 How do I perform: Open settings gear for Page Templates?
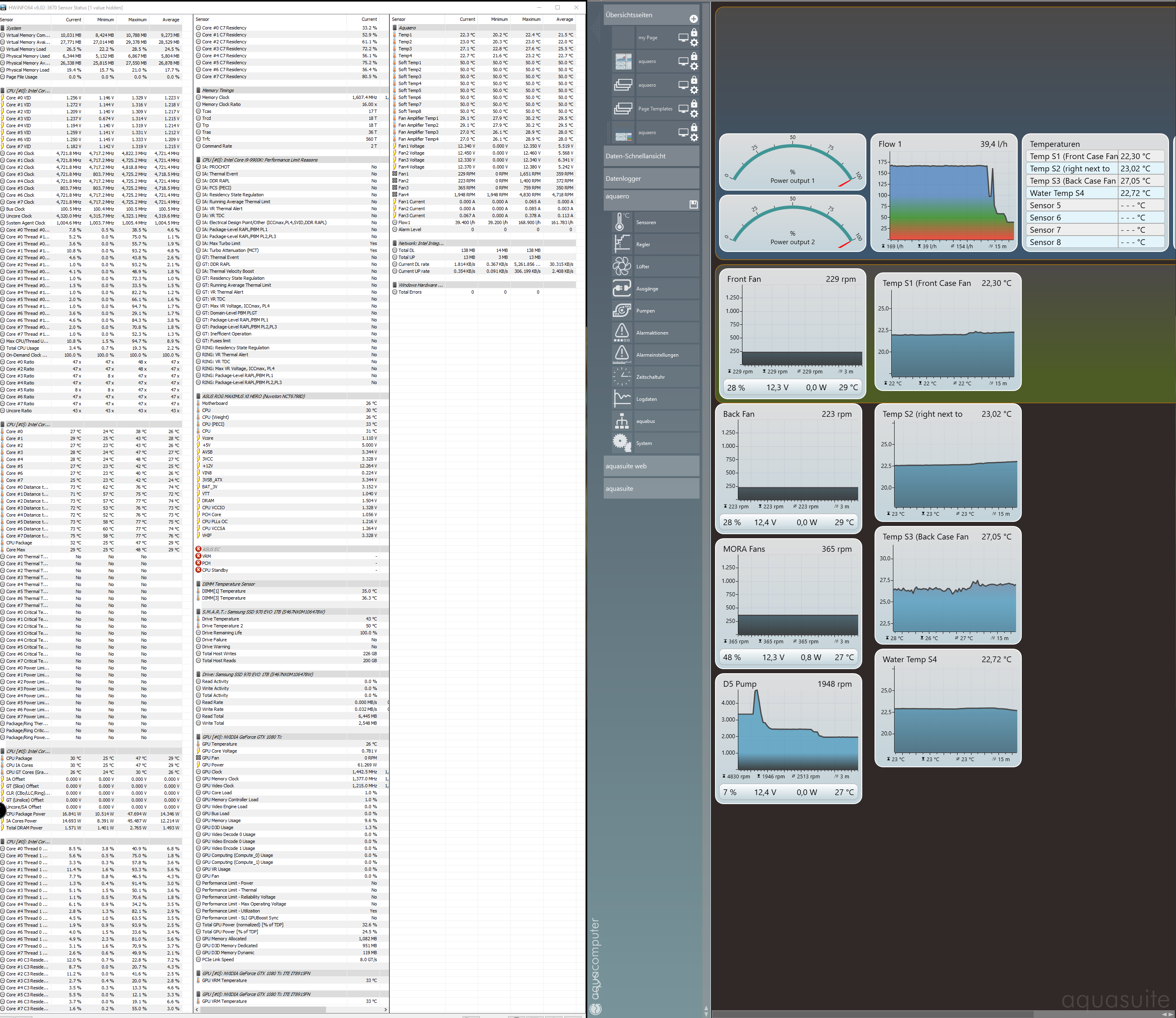point(694,114)
